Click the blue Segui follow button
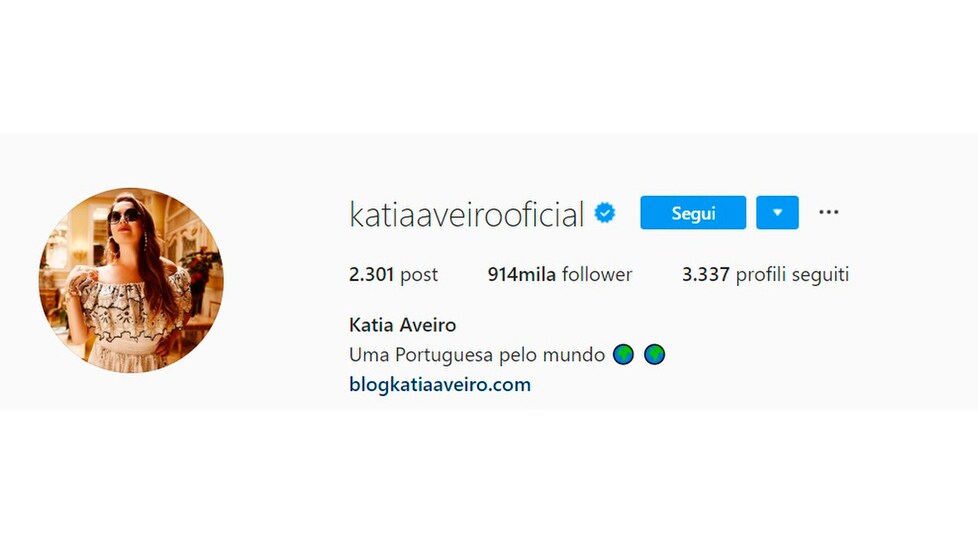This screenshot has height=544, width=978. point(693,213)
